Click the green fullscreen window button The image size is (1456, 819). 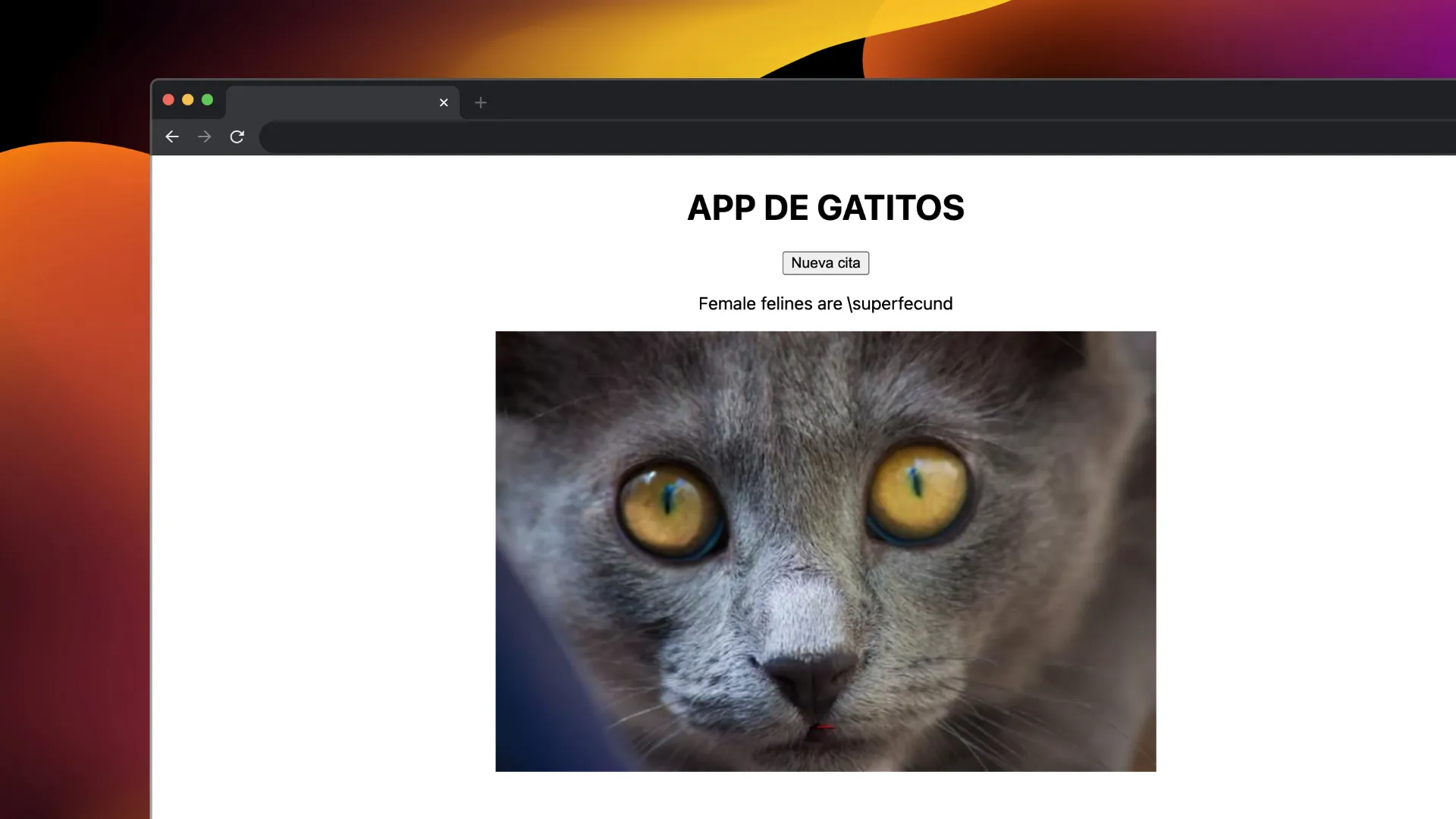click(207, 100)
